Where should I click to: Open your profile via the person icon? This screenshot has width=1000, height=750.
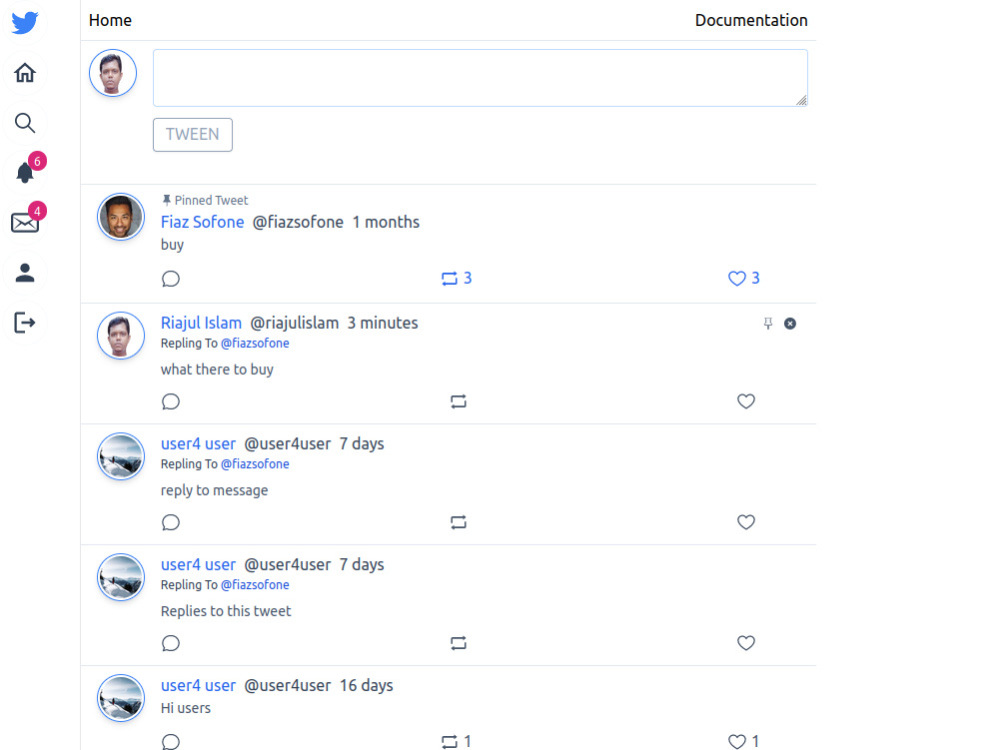point(24,272)
